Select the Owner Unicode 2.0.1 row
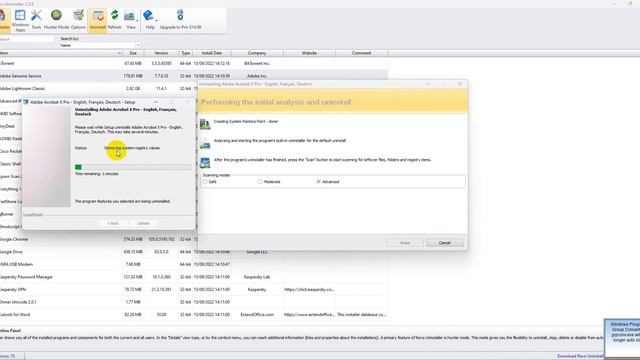Image resolution: width=640 pixels, height=360 pixels. coord(193,302)
